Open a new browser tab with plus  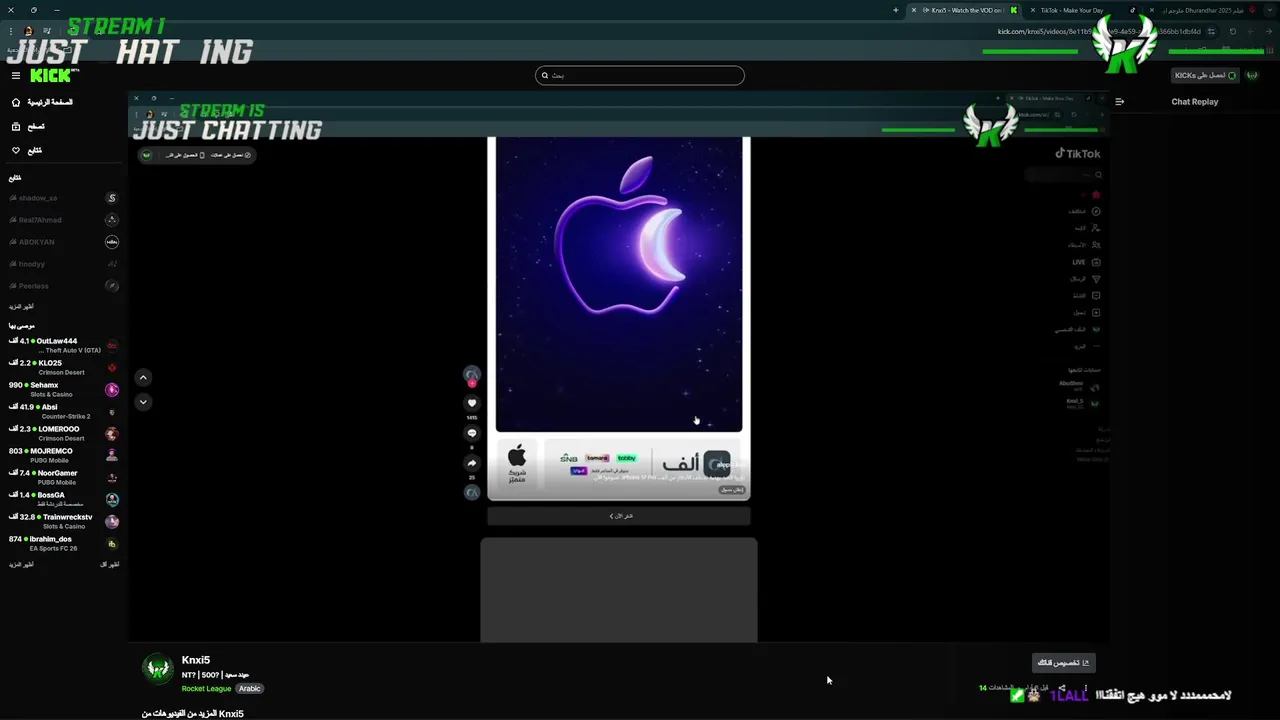pos(896,10)
